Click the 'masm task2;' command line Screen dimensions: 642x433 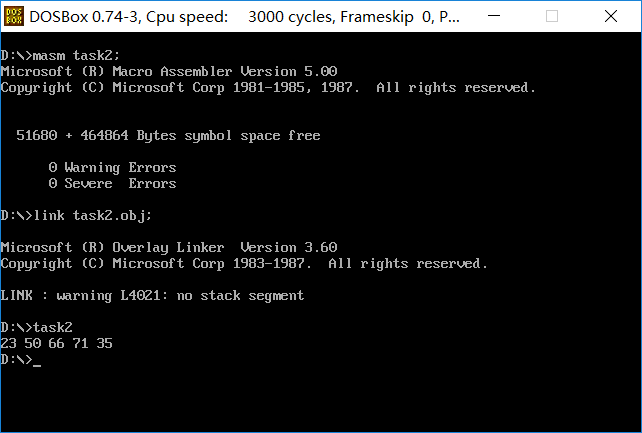point(60,55)
